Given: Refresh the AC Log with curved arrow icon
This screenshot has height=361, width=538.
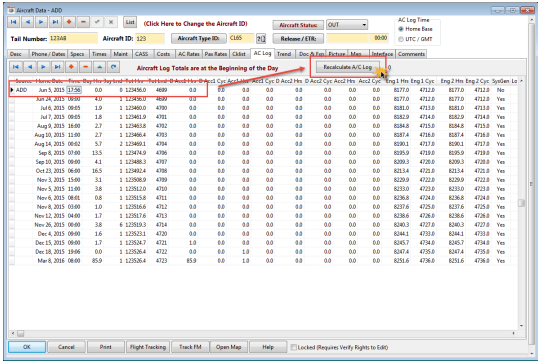Looking at the screenshot, I should point(114,67).
